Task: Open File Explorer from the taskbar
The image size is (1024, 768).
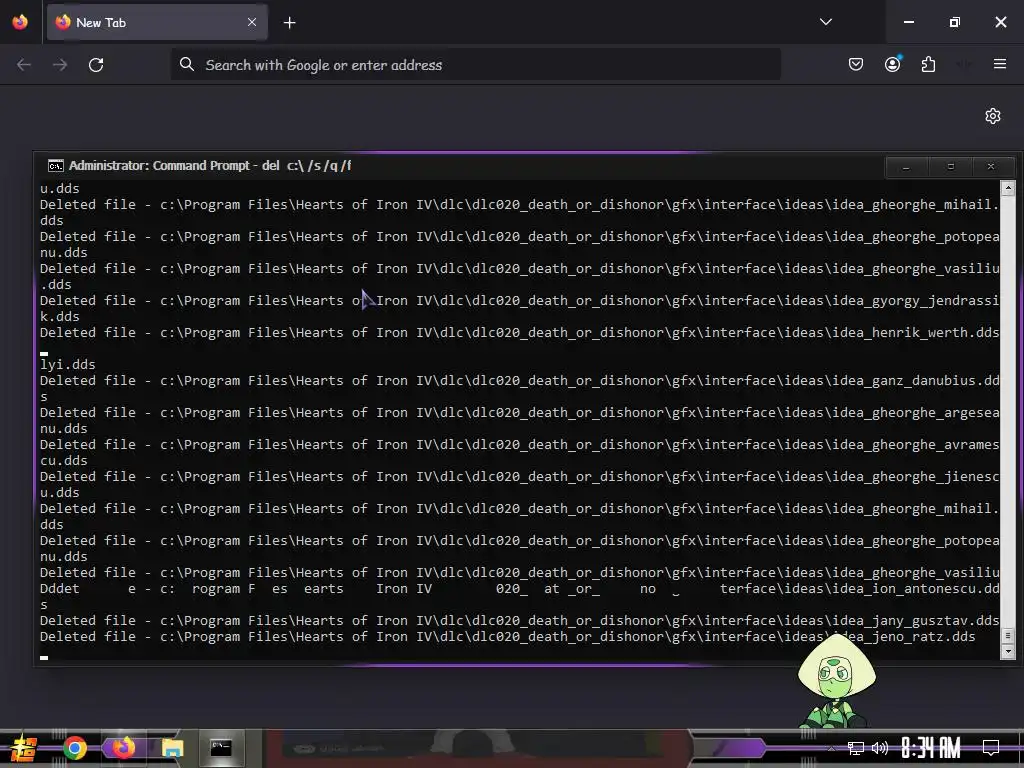Action: [172, 748]
